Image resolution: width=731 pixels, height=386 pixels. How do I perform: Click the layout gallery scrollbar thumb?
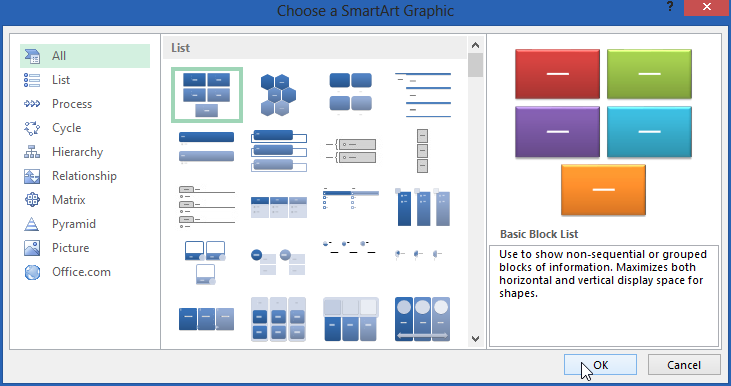pos(476,65)
